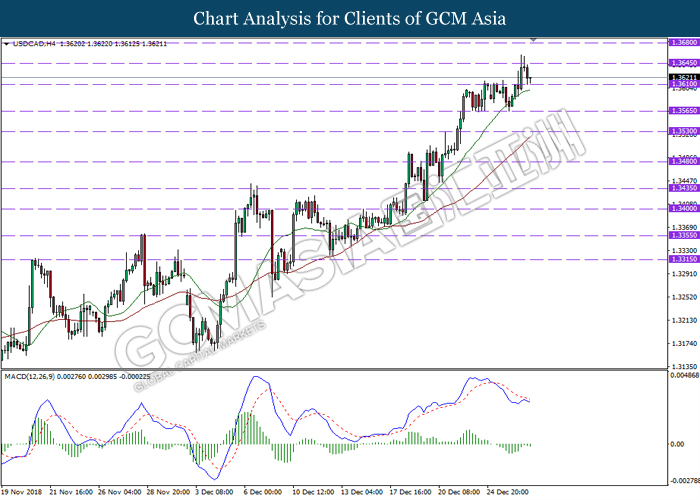Click the 1.32520 price axis value
The height and width of the screenshot is (500, 700).
684,297
